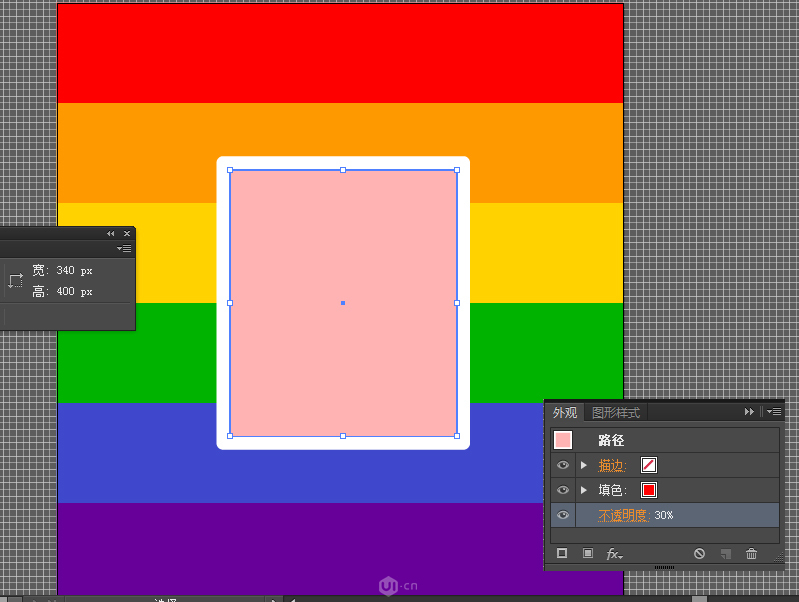Toggle visibility eye of 填色 fill row
The width and height of the screenshot is (799, 602).
tap(563, 490)
